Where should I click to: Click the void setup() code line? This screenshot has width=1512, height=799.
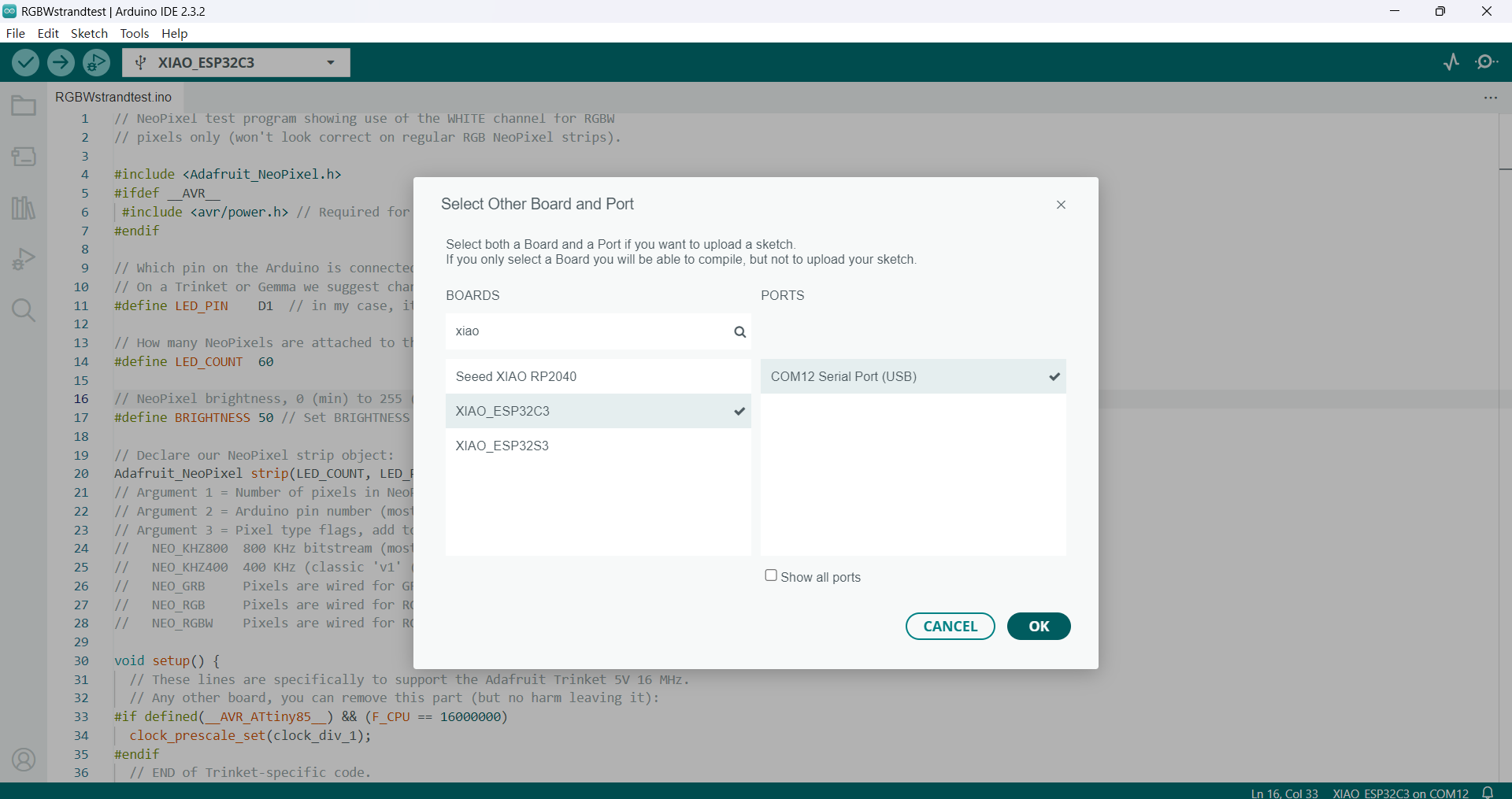[x=167, y=660]
